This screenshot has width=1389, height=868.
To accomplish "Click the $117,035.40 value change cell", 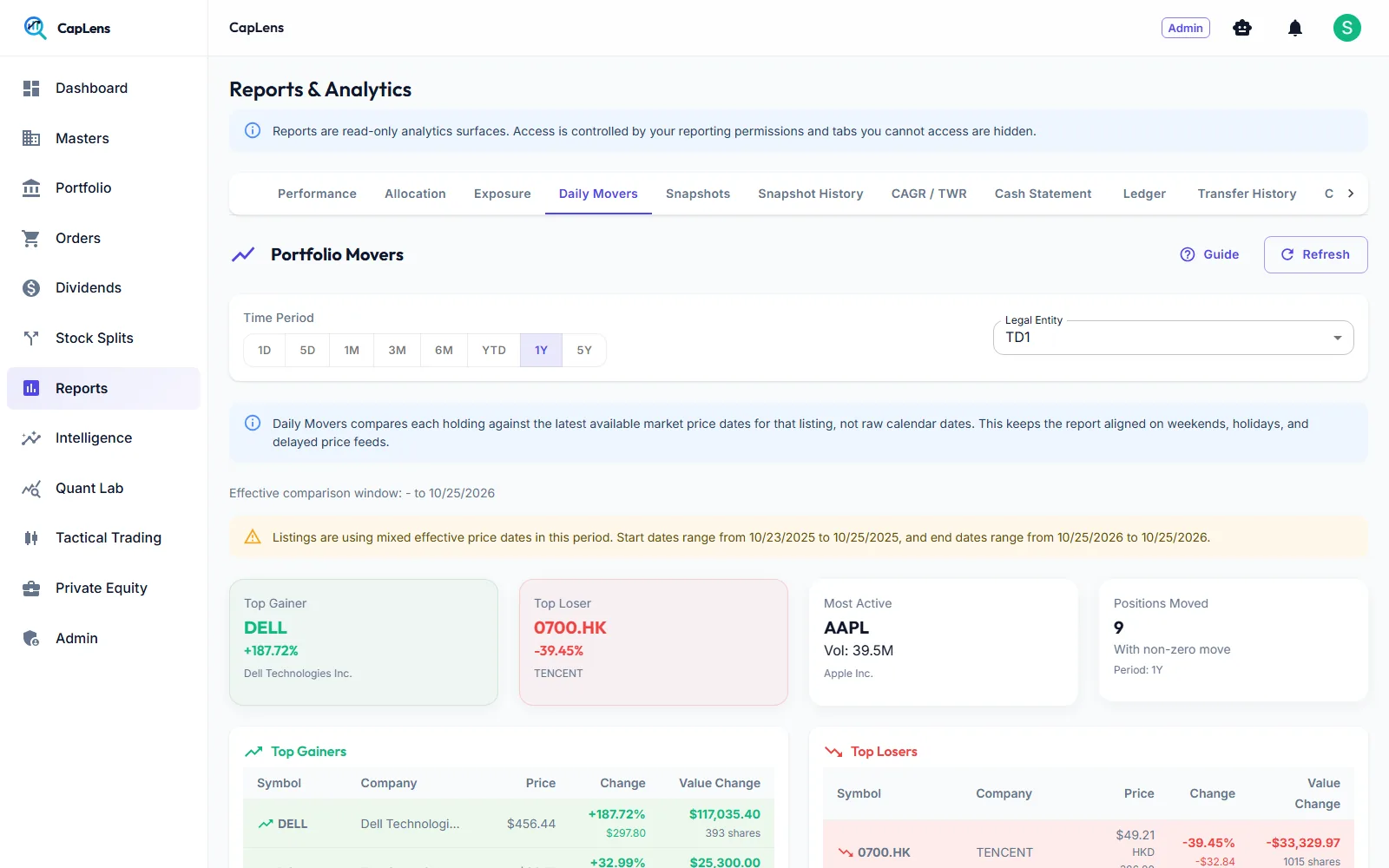I will (725, 814).
